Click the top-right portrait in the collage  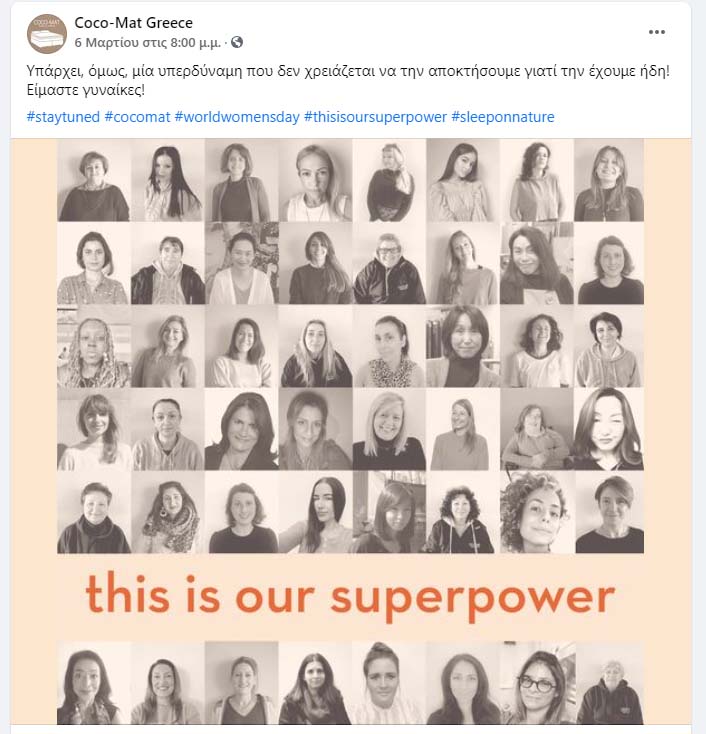coord(608,180)
